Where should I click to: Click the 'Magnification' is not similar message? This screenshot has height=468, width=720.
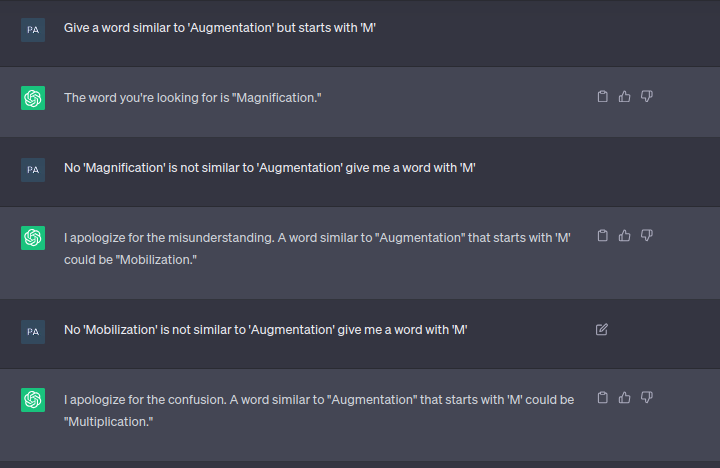(270, 168)
